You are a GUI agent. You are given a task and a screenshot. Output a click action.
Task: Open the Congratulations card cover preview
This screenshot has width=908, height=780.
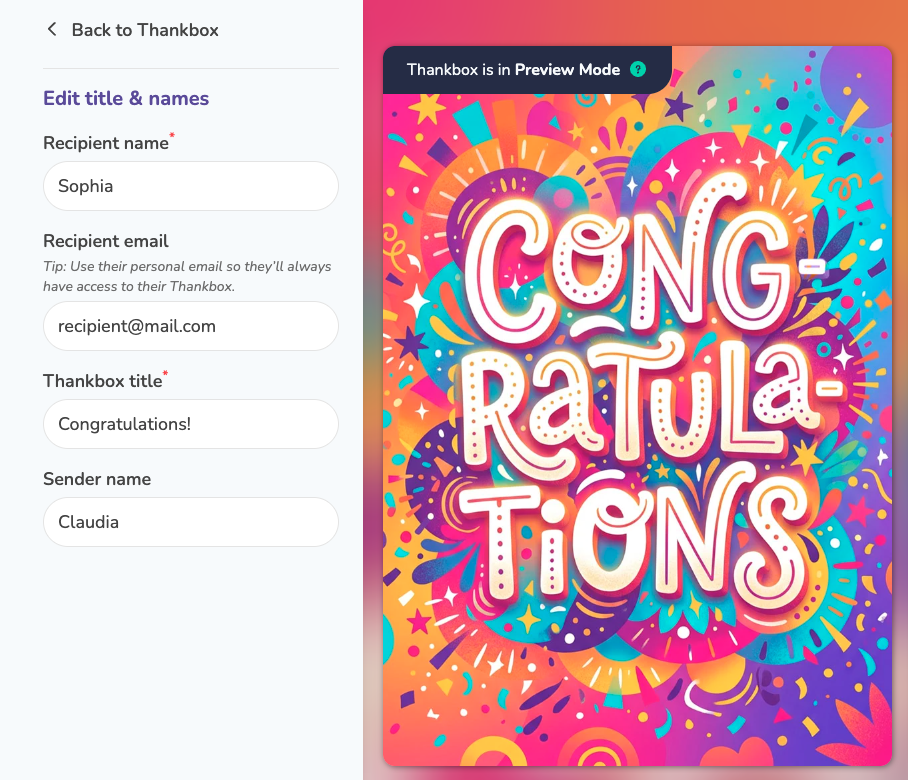[637, 406]
